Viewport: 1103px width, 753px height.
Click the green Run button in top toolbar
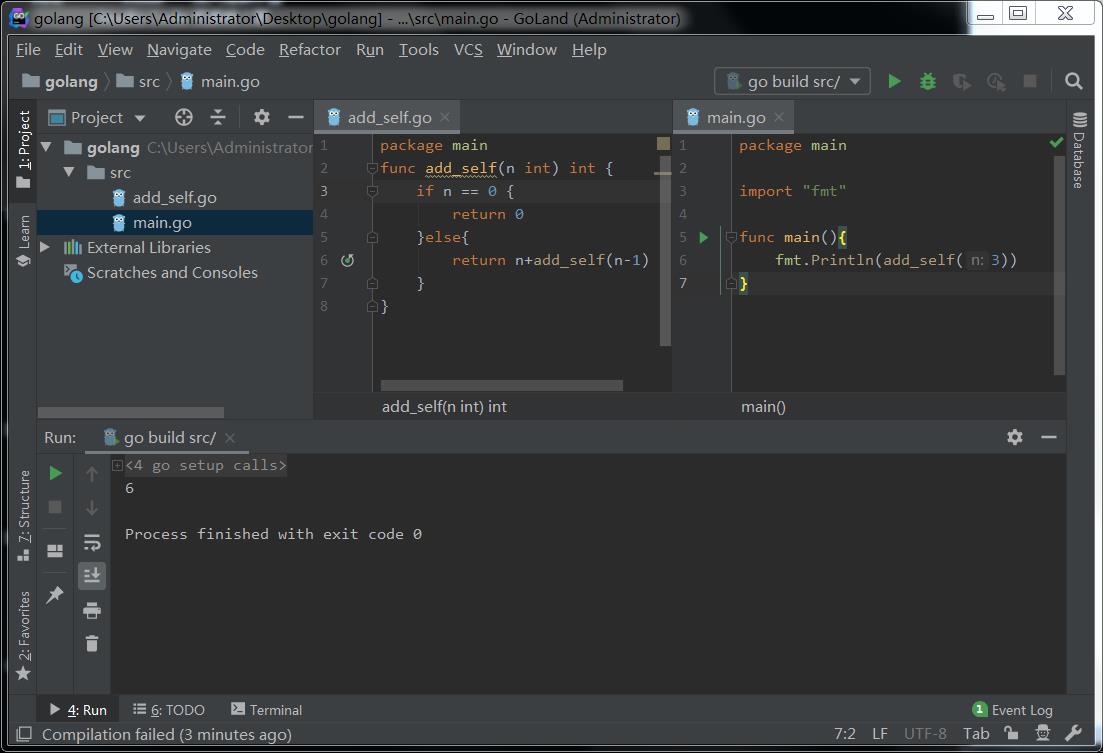(894, 81)
